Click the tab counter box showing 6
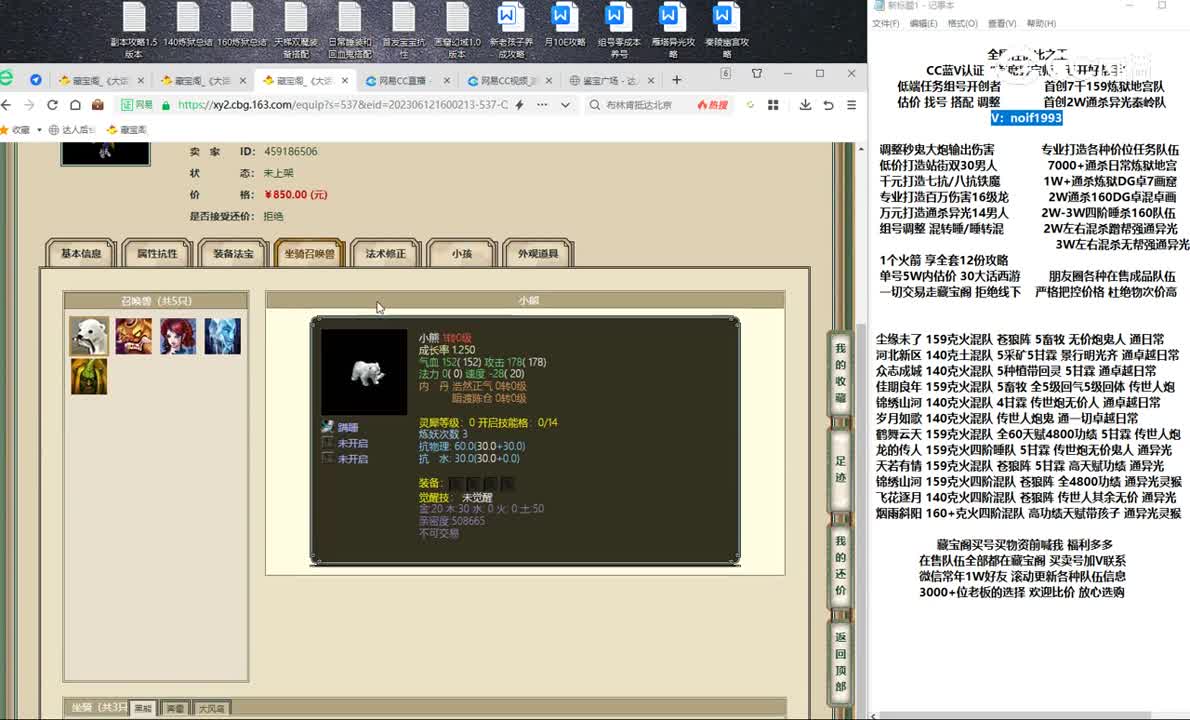 (726, 74)
